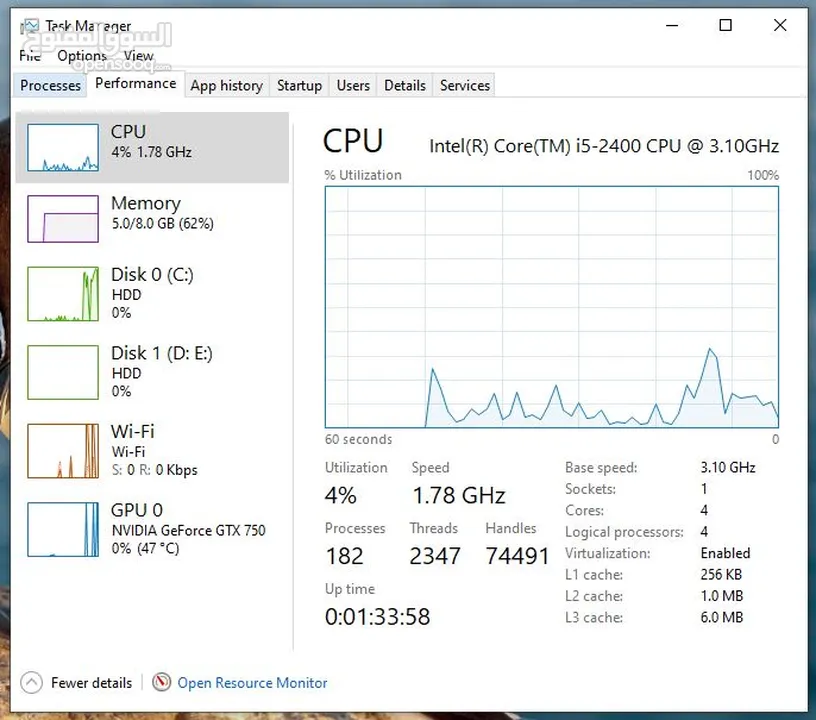Open the File menu
The height and width of the screenshot is (720, 816).
30,55
